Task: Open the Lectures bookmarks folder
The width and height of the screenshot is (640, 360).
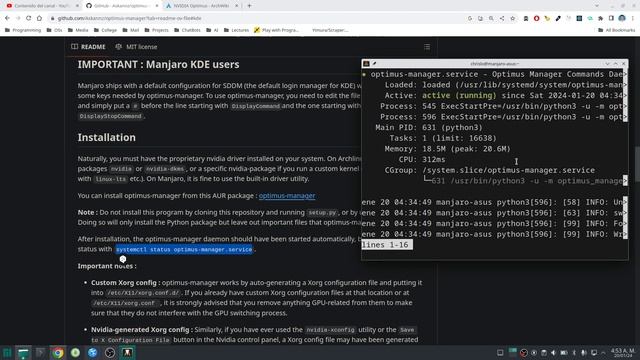Action: 236,30
